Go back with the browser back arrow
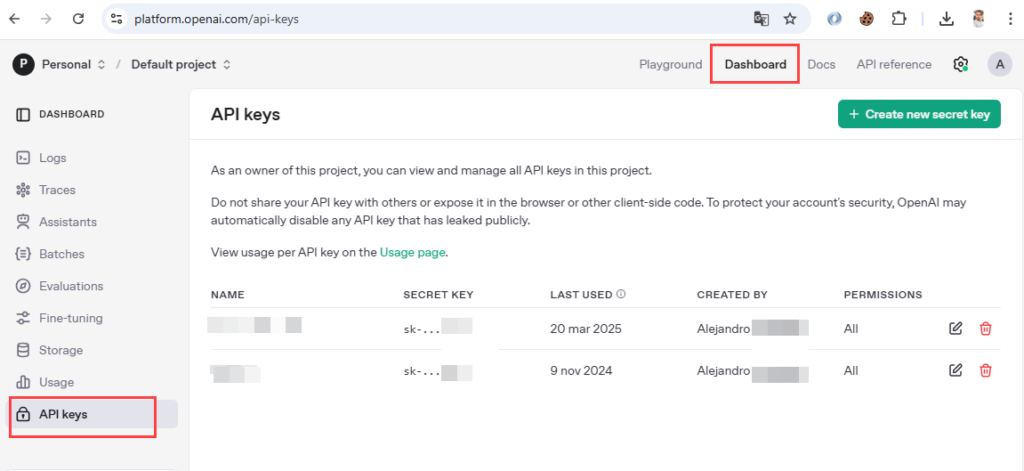1024x471 pixels. click(14, 19)
